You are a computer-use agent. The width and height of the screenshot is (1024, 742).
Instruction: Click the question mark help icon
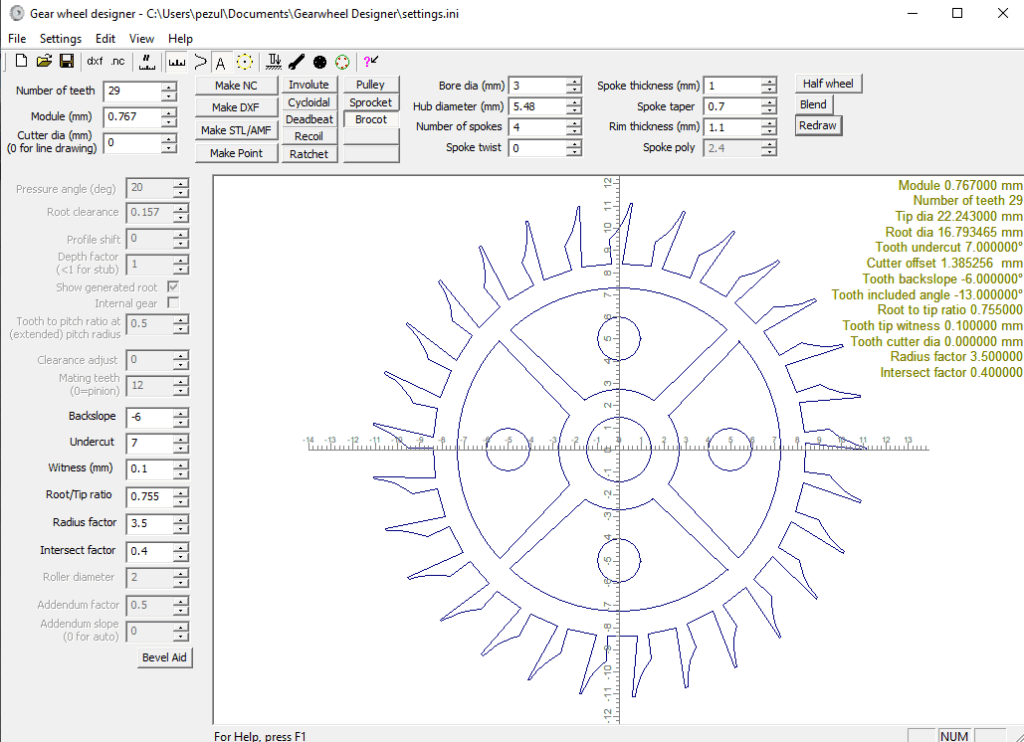pos(370,61)
